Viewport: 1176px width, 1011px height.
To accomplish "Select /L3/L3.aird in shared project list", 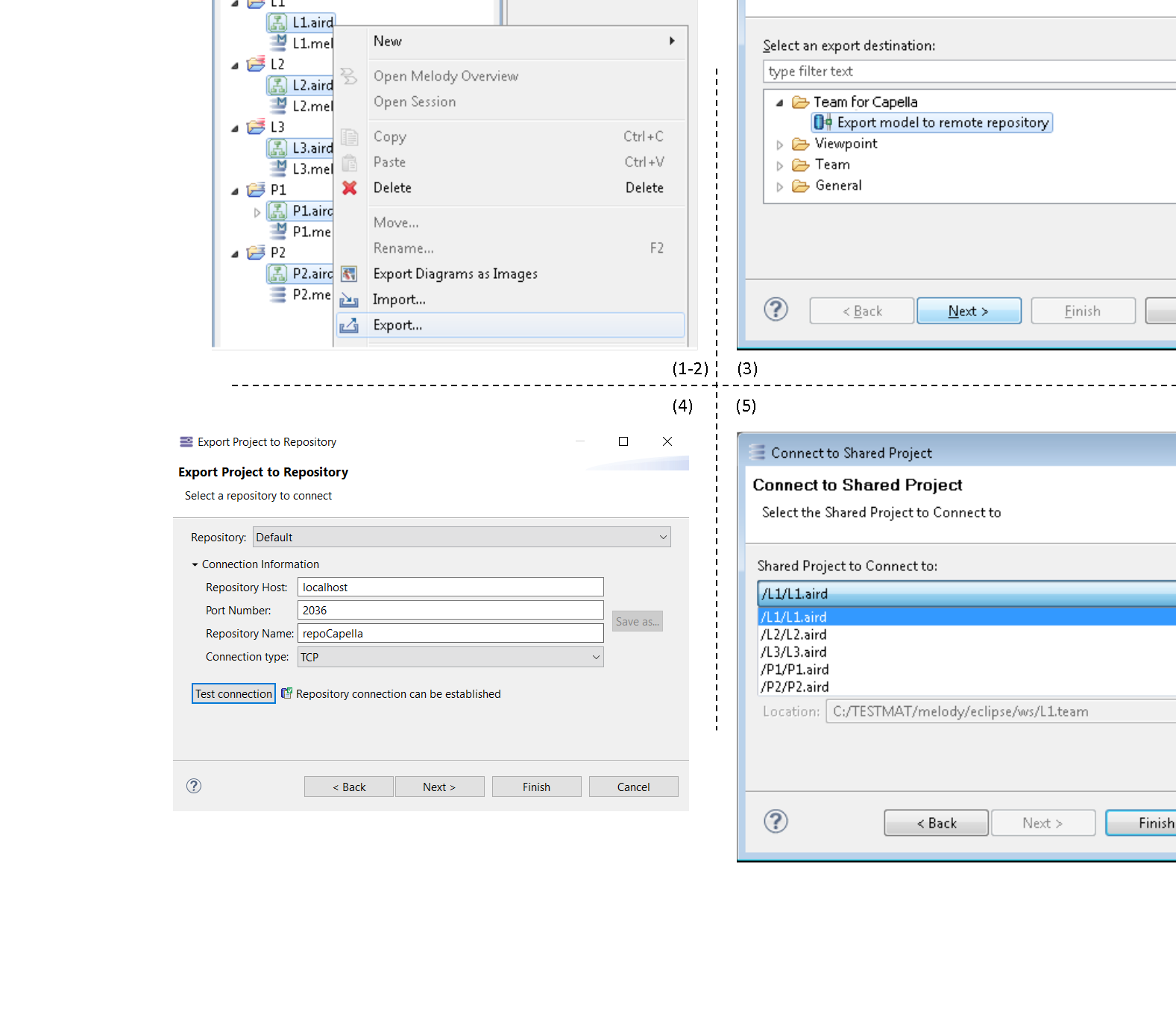I will [793, 652].
